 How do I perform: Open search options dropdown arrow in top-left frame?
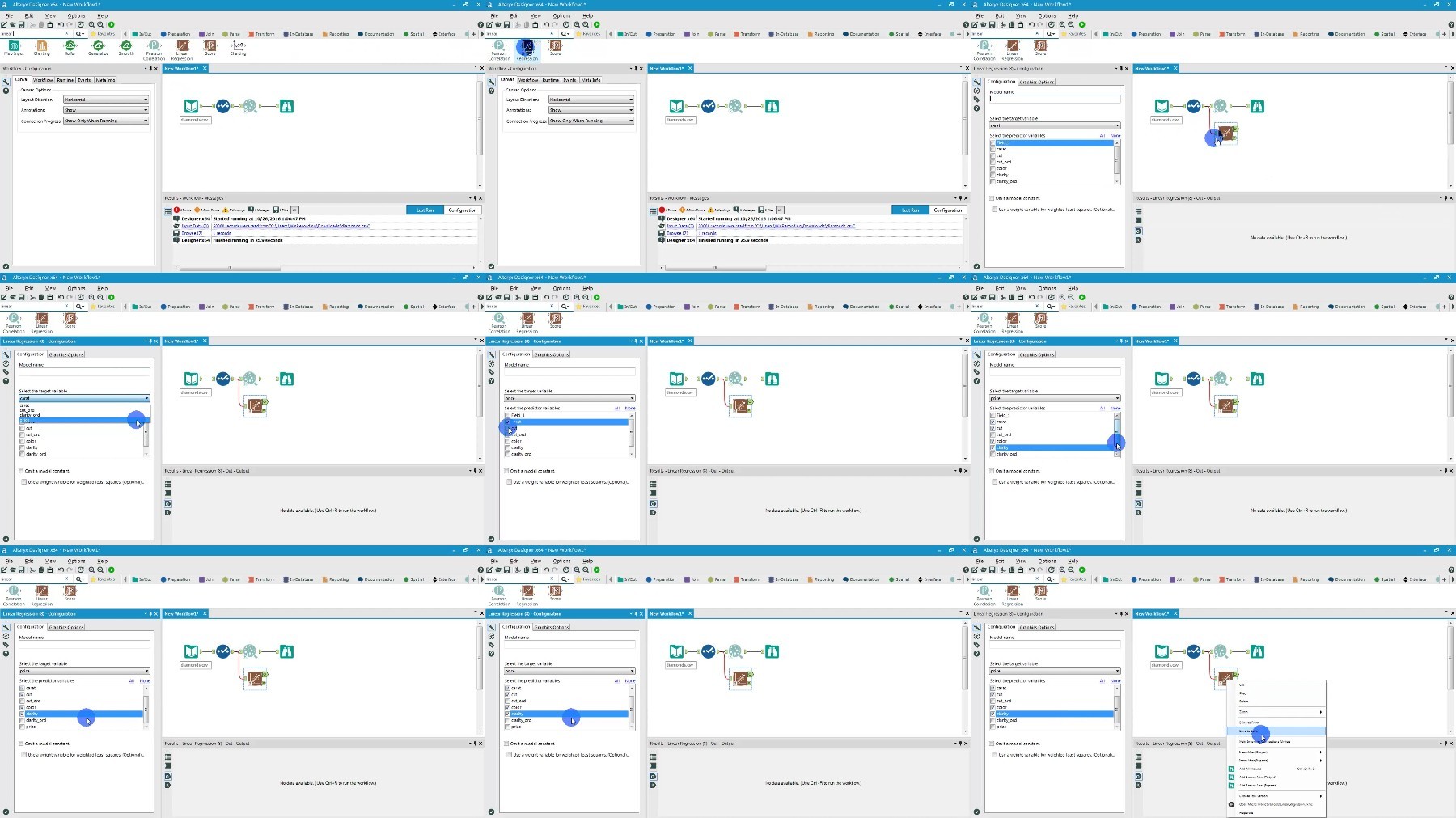[83, 34]
